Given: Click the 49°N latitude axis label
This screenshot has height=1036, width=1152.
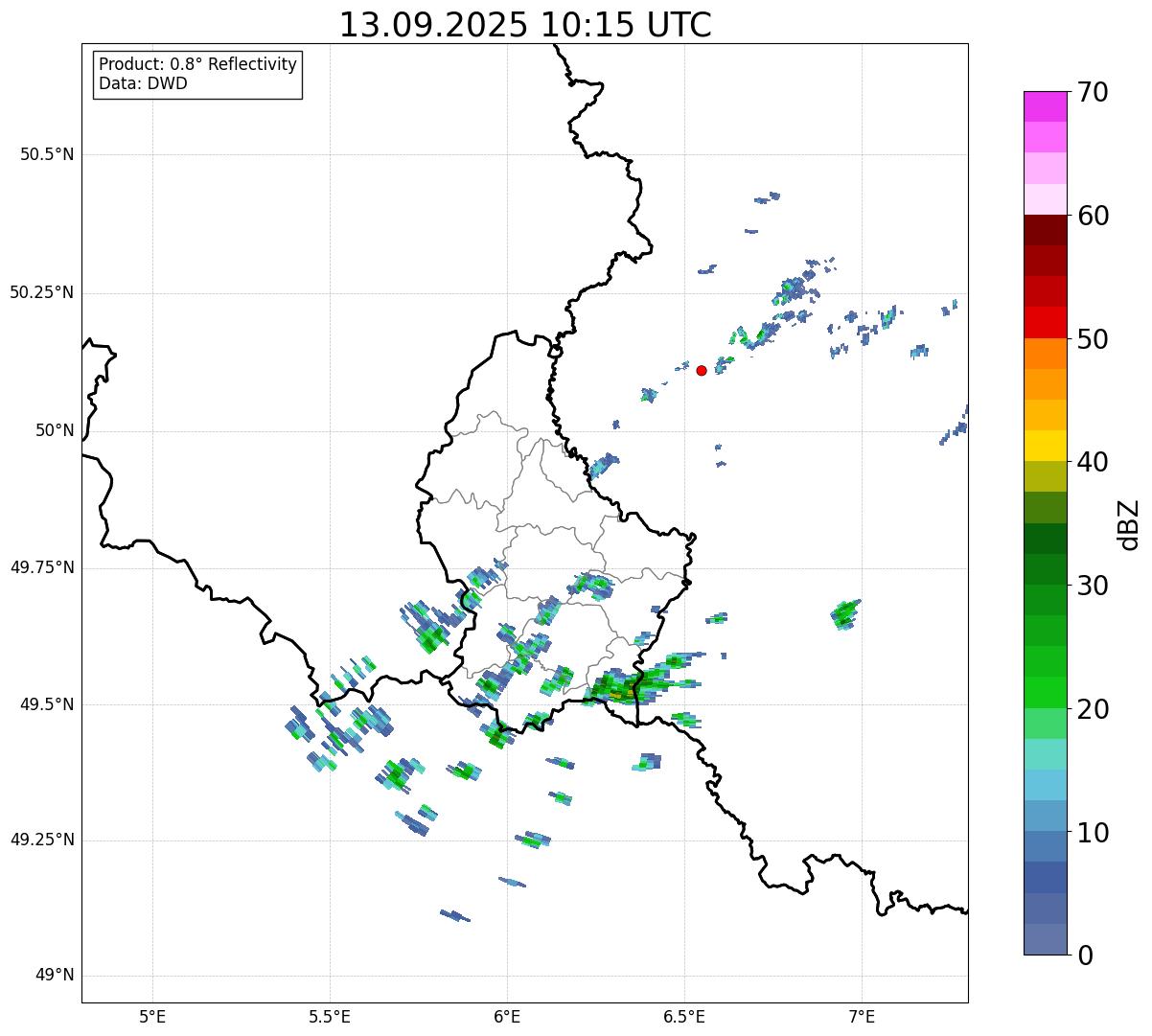Looking at the screenshot, I should click(54, 976).
